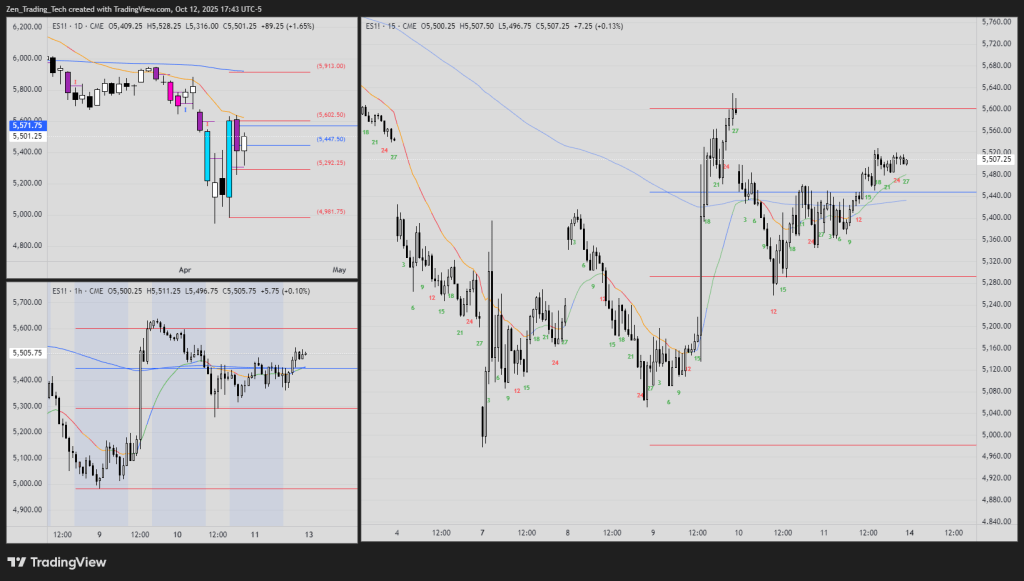Click the 5,501.25 price tag on daily axis

tap(26, 135)
